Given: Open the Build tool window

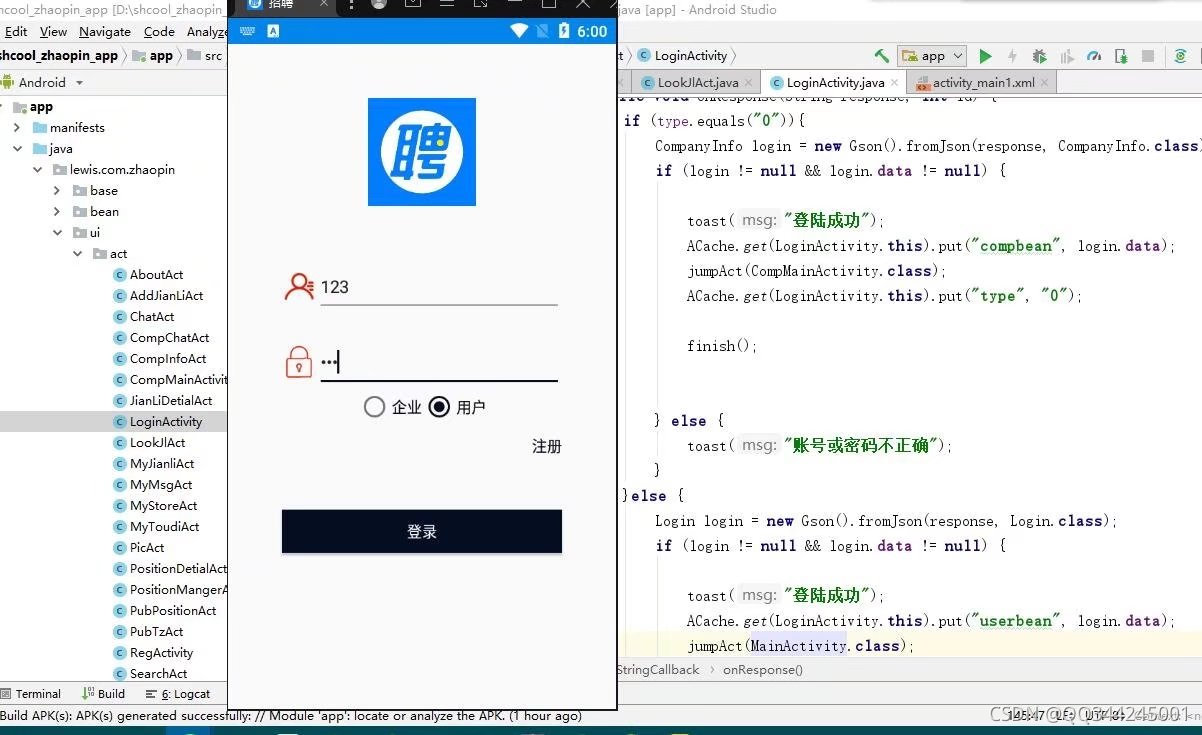Looking at the screenshot, I should [x=104, y=694].
